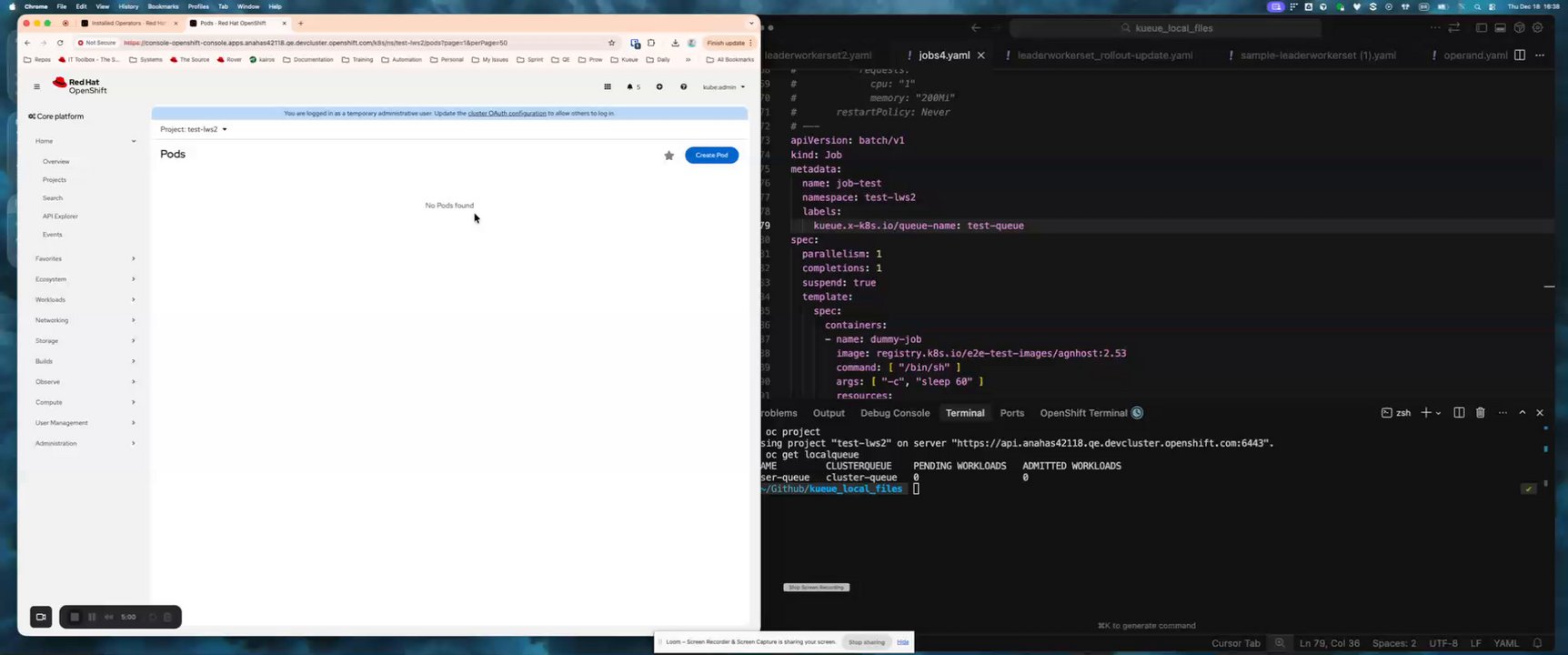Viewport: 1568px width, 655px height.
Task: Pause the Loom screen recording
Action: pos(92,617)
